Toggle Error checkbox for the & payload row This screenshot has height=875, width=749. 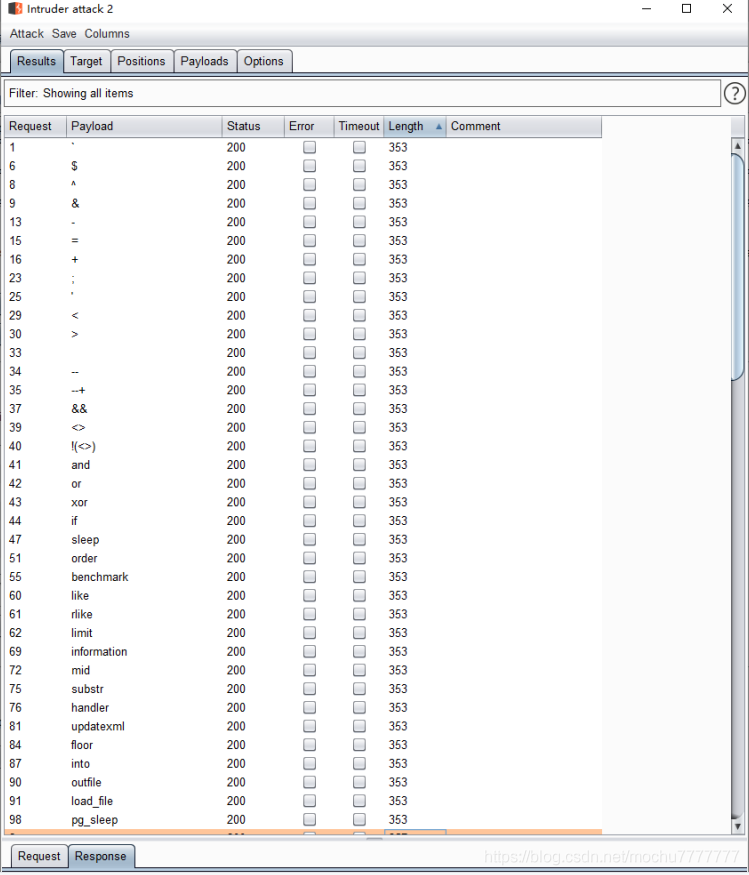point(309,203)
